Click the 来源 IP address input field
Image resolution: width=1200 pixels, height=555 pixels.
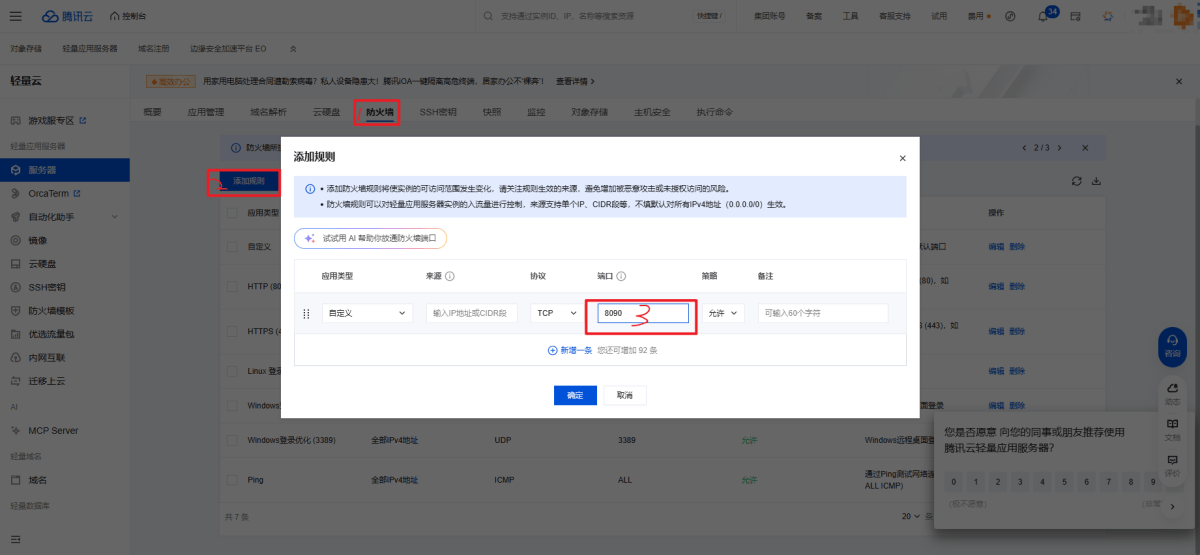tap(472, 313)
